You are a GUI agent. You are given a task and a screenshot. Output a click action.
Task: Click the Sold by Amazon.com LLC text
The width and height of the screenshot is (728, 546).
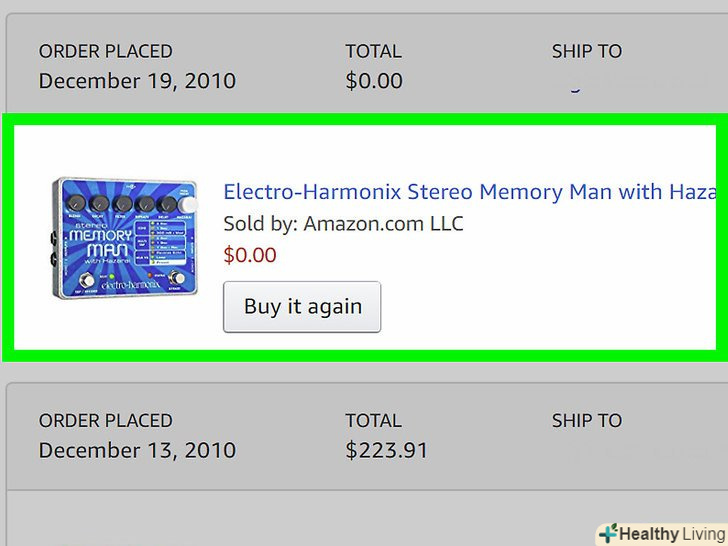pos(343,223)
